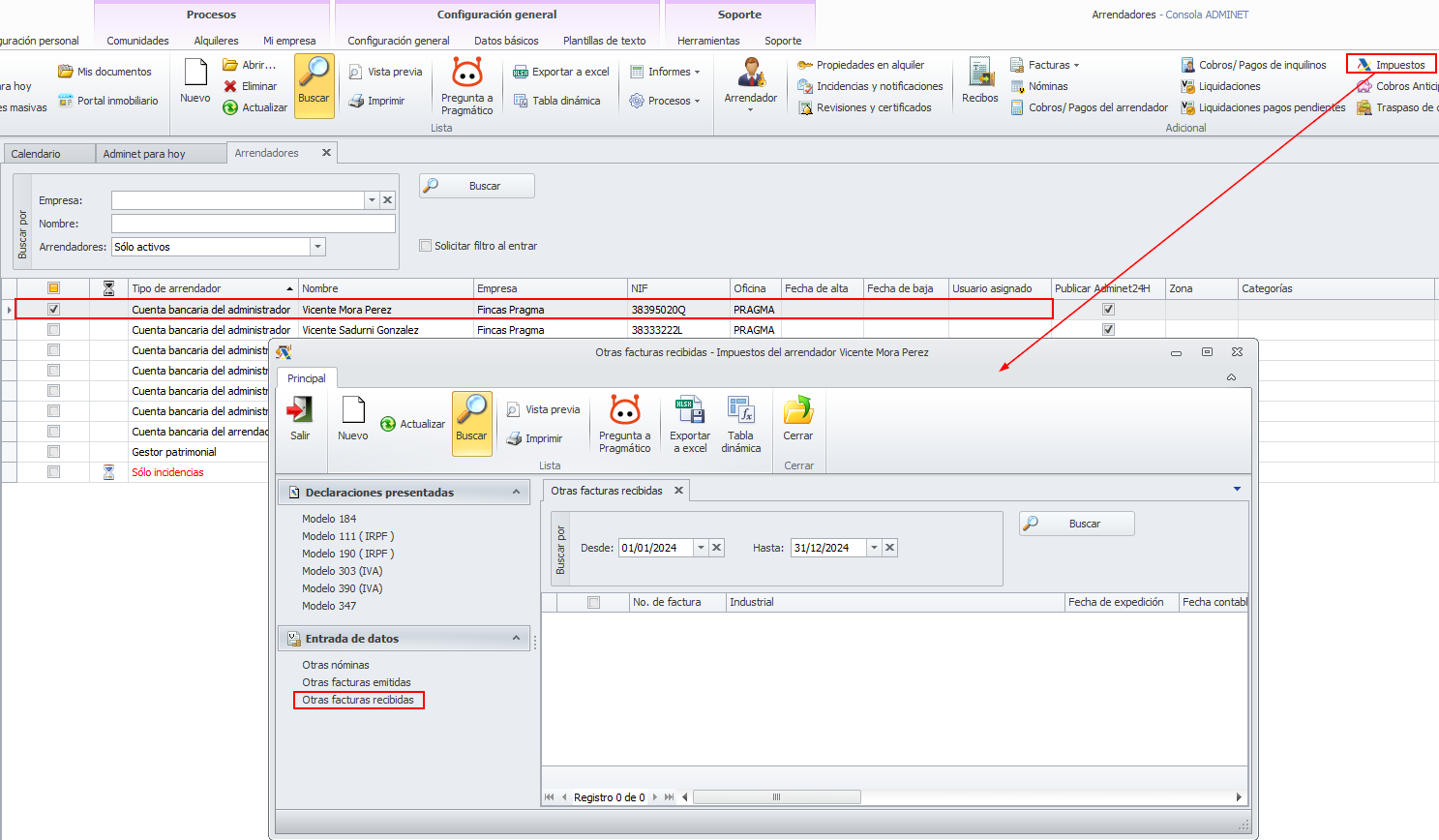
Task: Click the horizontal scrollbar in facturas grid
Action: (777, 797)
